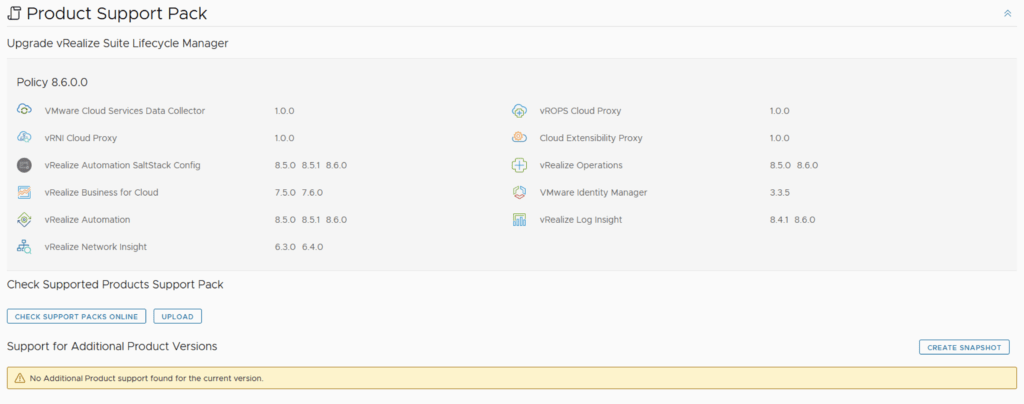This screenshot has height=404, width=1024.
Task: Click the warning icon in the yellow alert
Action: pyautogui.click(x=20, y=378)
